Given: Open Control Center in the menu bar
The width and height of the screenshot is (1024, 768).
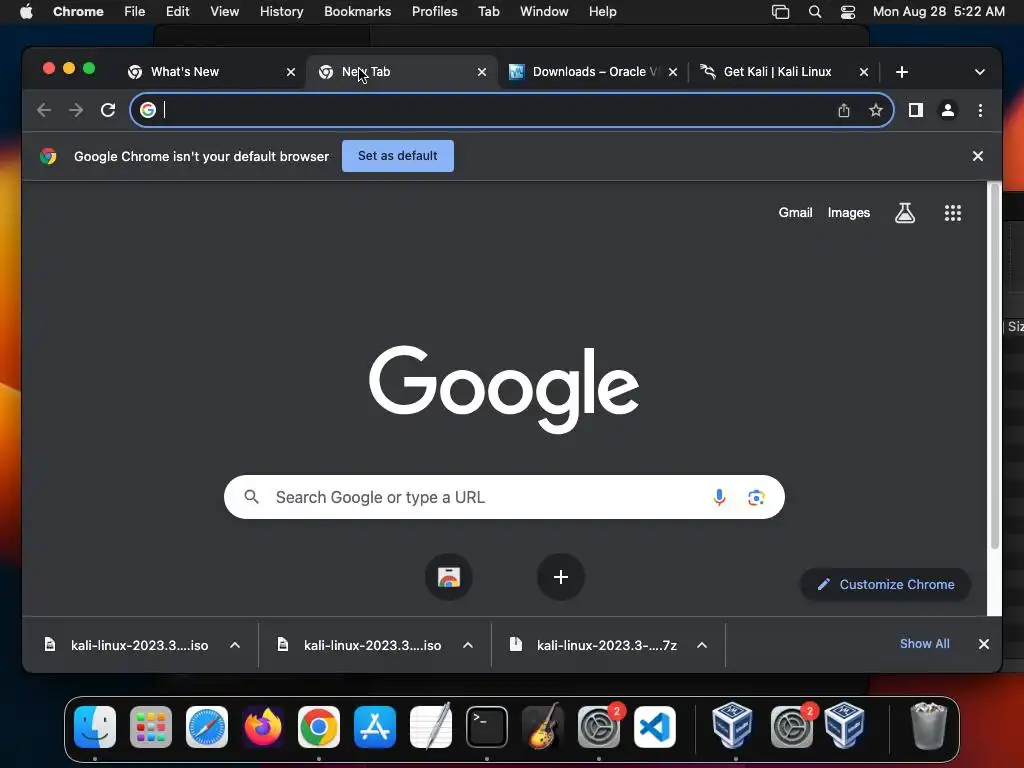Looking at the screenshot, I should tap(848, 12).
